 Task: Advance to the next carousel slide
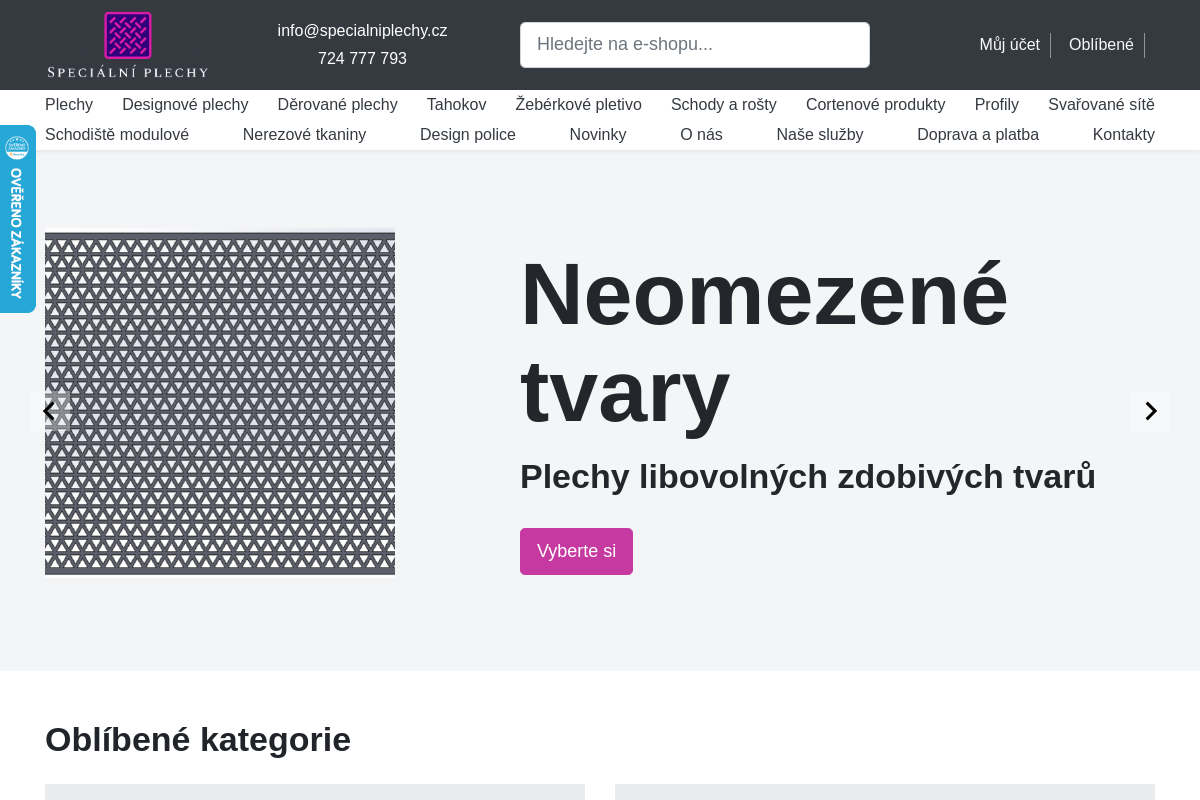coord(1150,411)
